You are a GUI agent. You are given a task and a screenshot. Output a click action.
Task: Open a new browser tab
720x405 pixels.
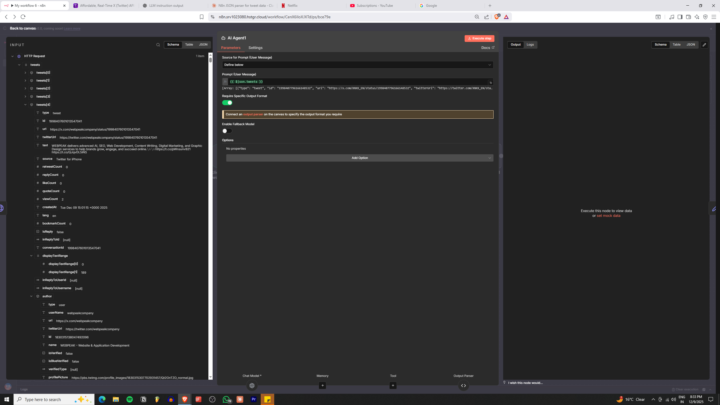click(489, 6)
